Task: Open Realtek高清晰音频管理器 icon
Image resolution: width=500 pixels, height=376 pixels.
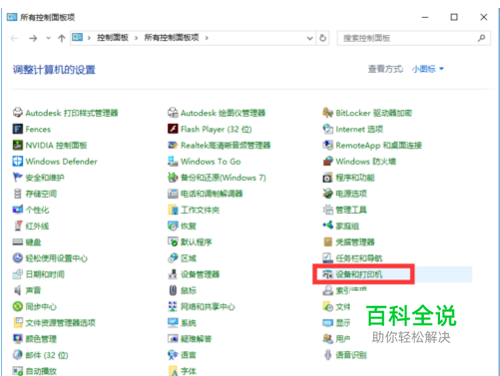Action: 173,145
